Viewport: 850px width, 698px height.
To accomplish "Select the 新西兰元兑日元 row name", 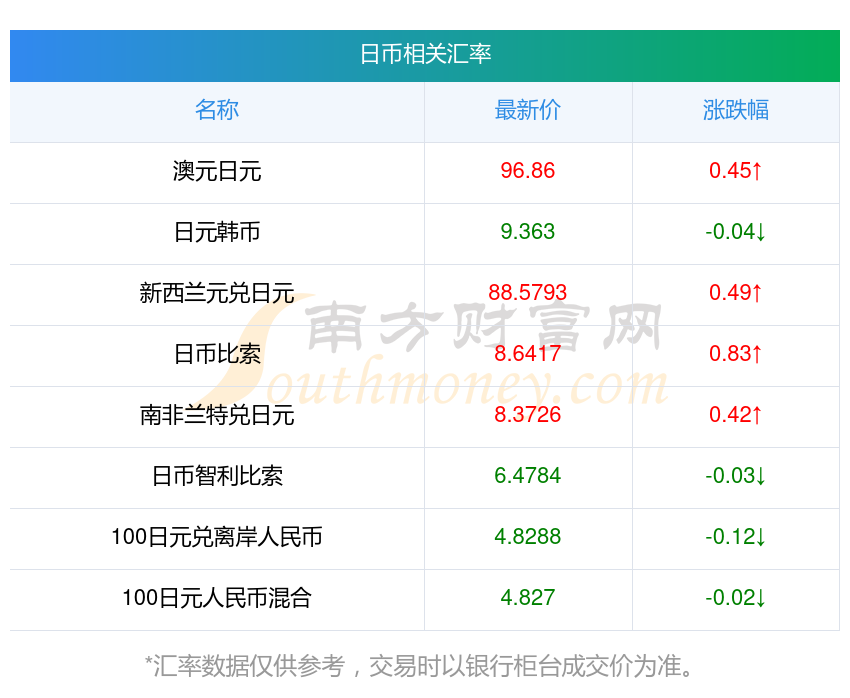I will point(217,293).
